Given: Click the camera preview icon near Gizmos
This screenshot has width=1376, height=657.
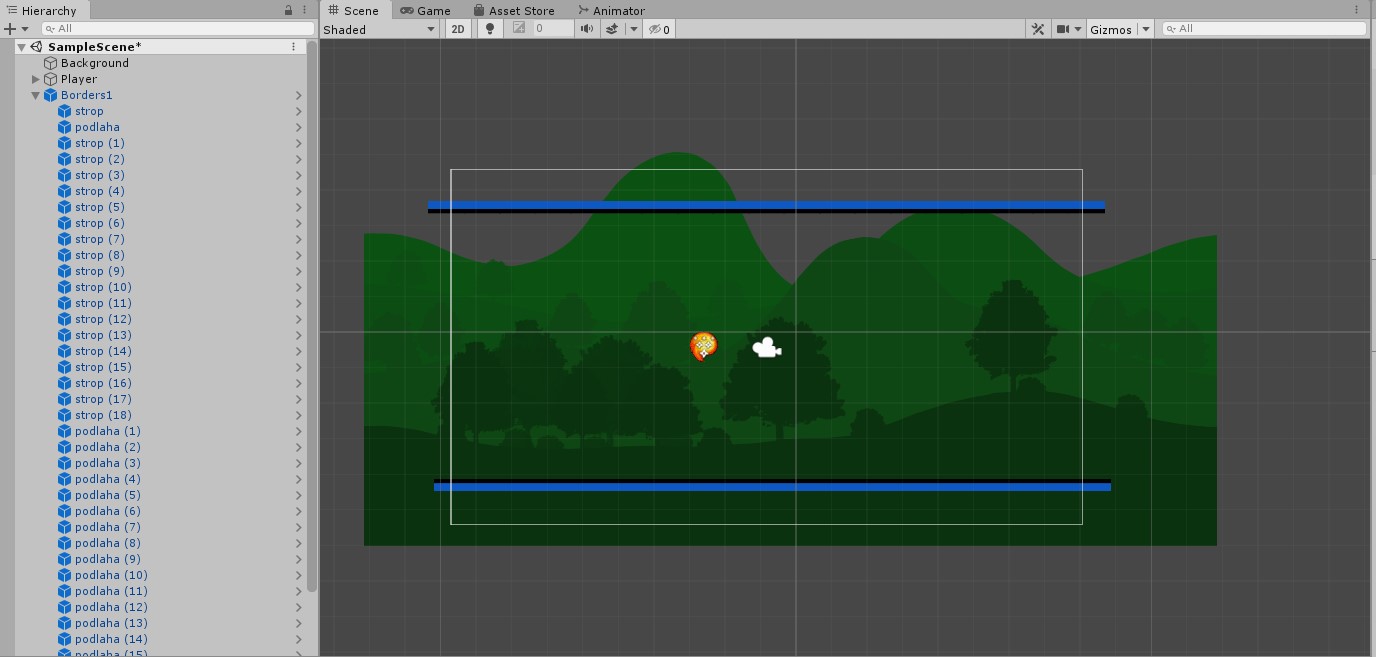Looking at the screenshot, I should coord(1062,29).
